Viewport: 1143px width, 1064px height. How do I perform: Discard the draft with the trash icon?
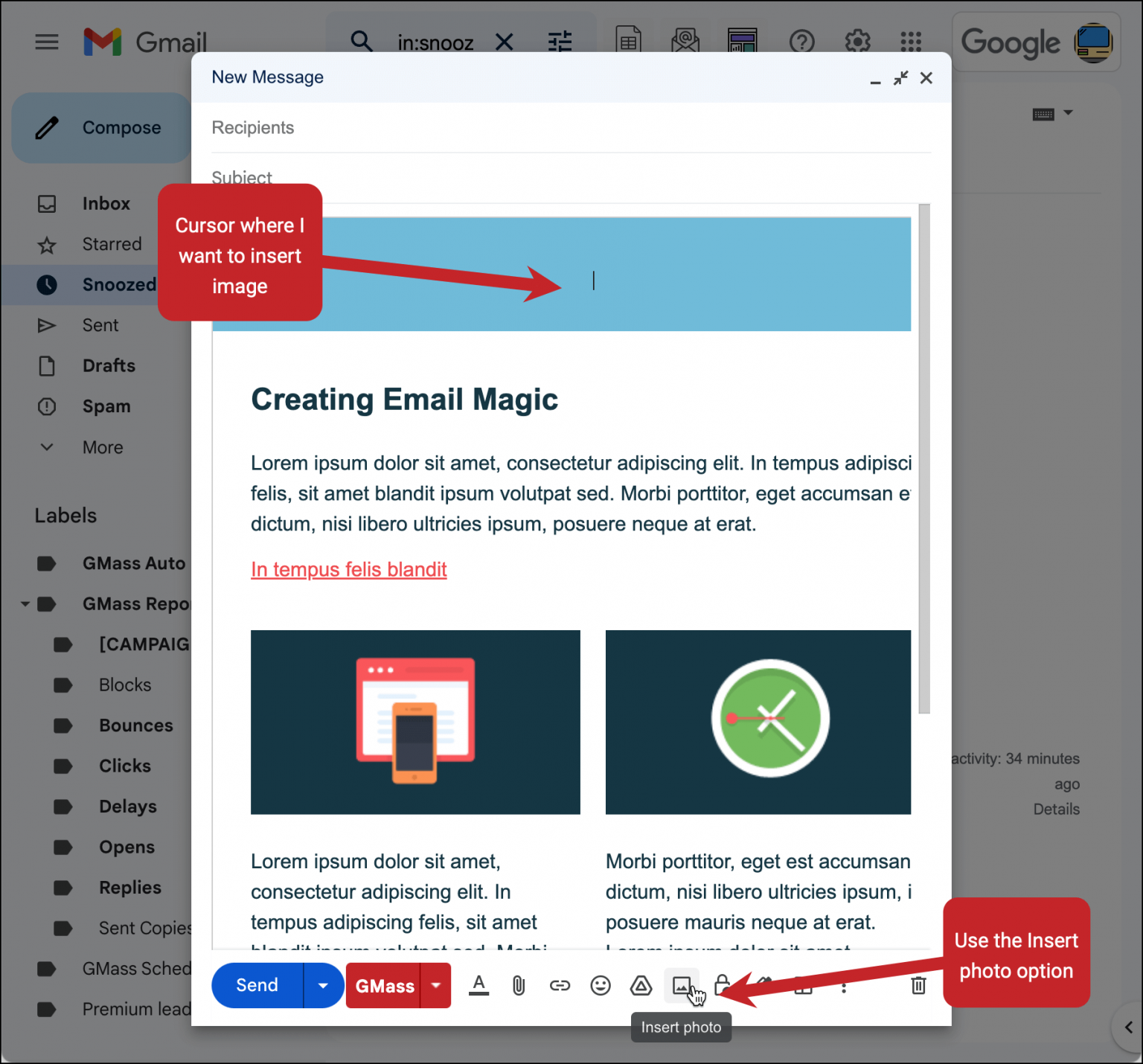(918, 985)
